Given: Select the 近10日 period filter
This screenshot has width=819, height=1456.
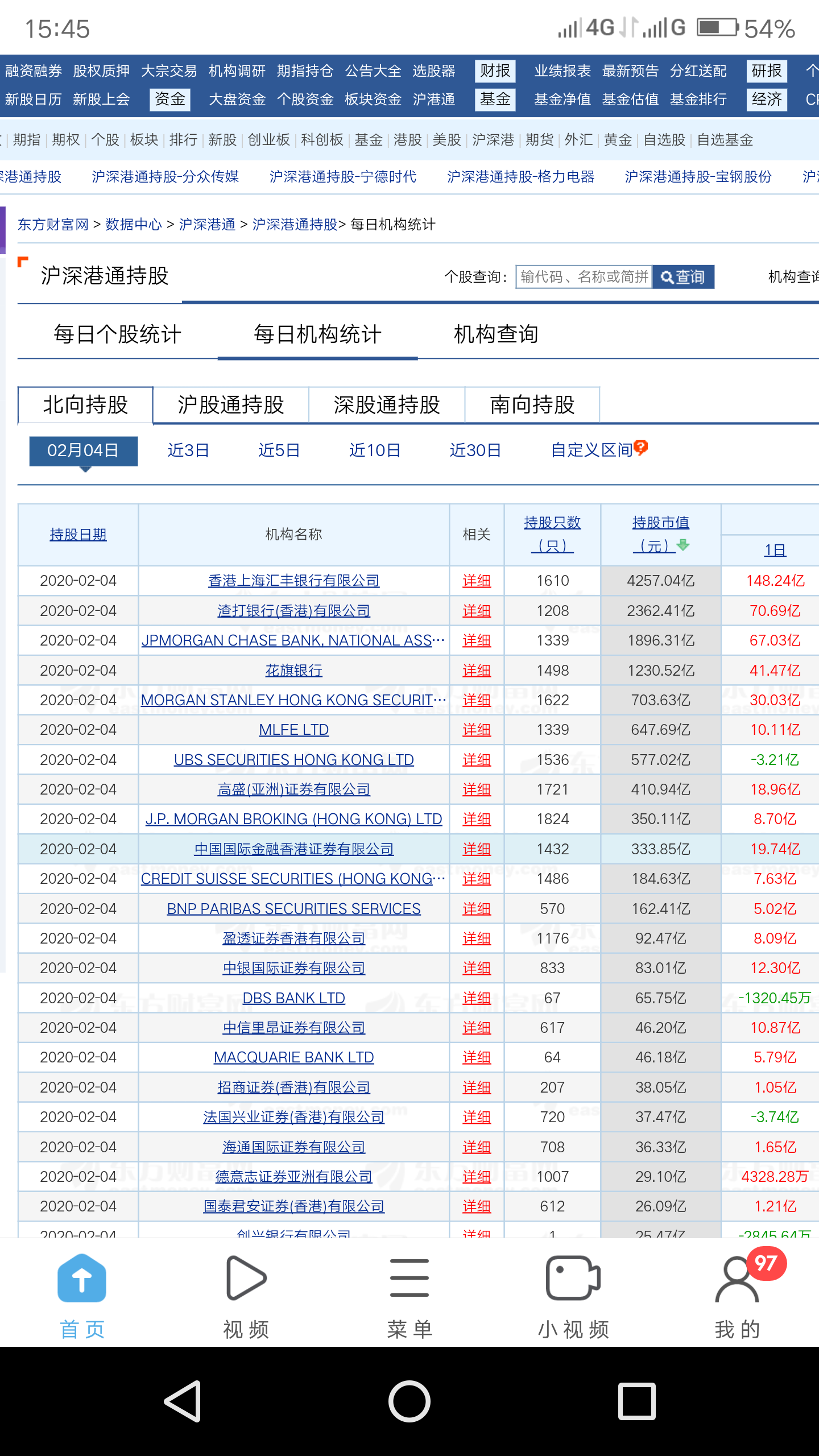Looking at the screenshot, I should tap(375, 450).
